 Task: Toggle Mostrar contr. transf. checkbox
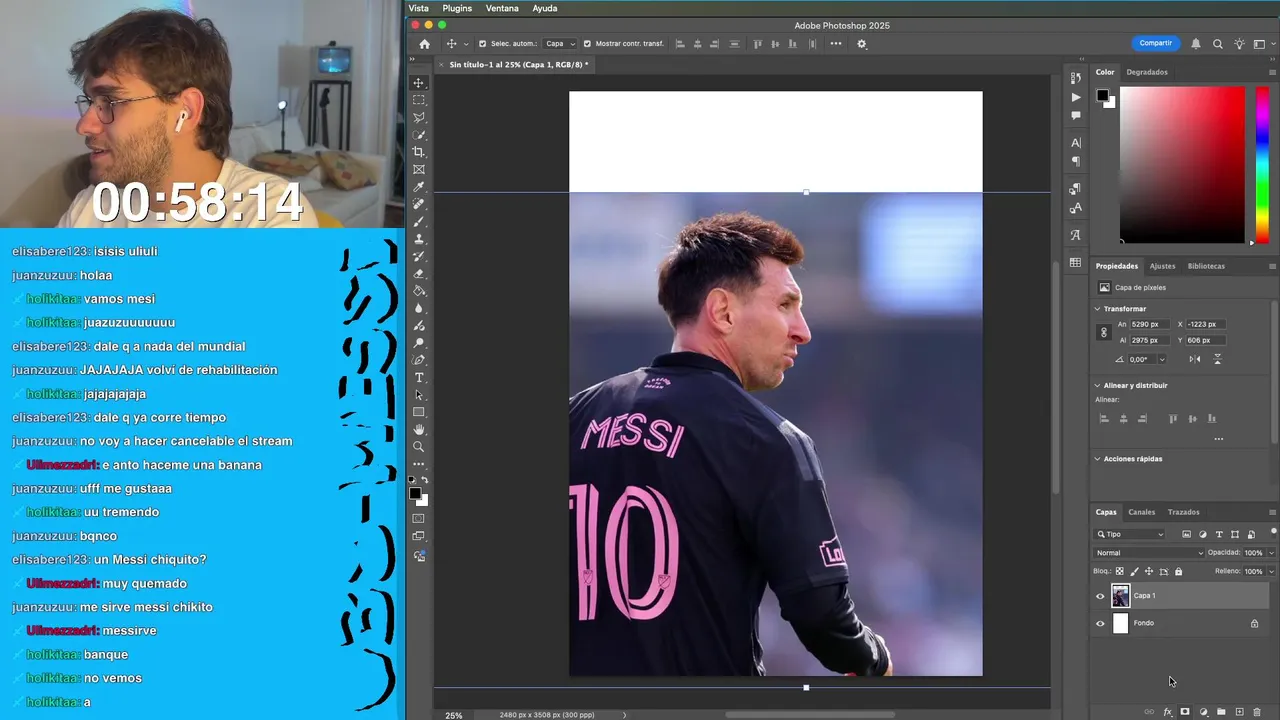[587, 44]
